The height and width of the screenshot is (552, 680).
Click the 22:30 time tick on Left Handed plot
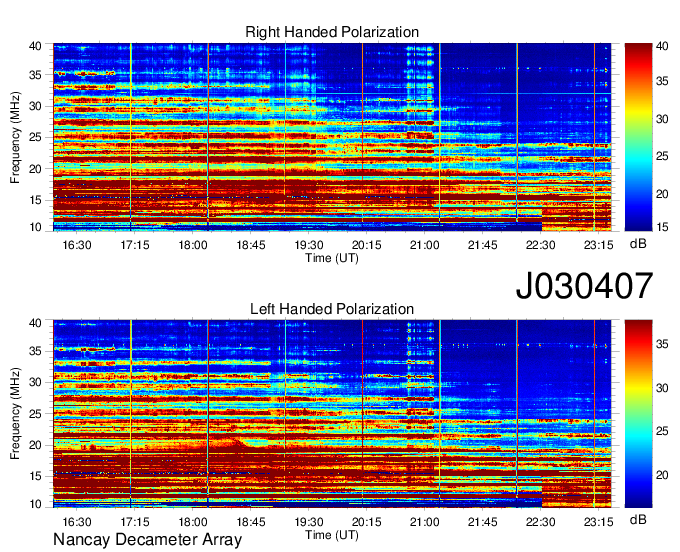pyautogui.click(x=540, y=522)
